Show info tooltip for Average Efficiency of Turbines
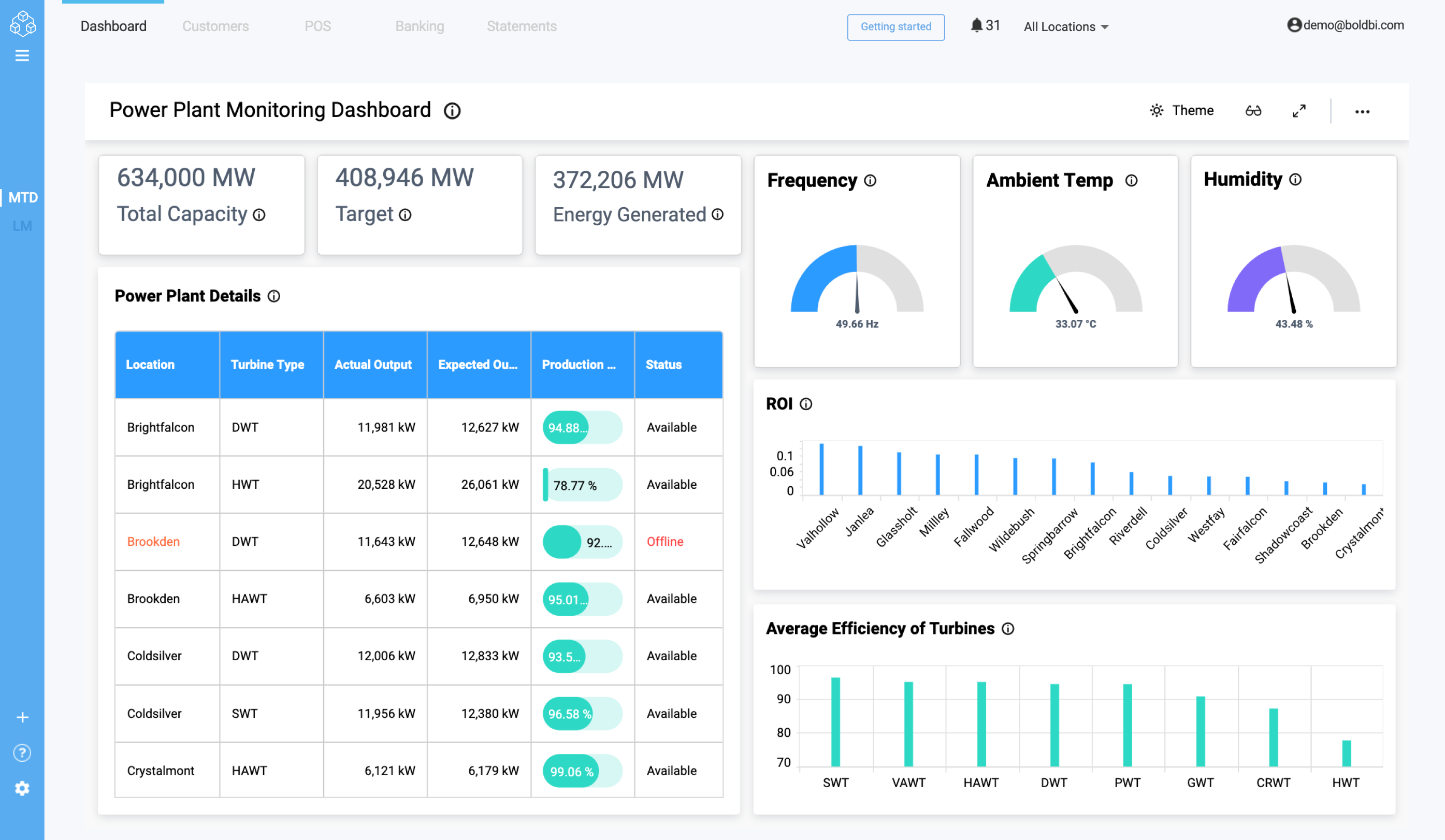The height and width of the screenshot is (840, 1445). coord(1008,628)
